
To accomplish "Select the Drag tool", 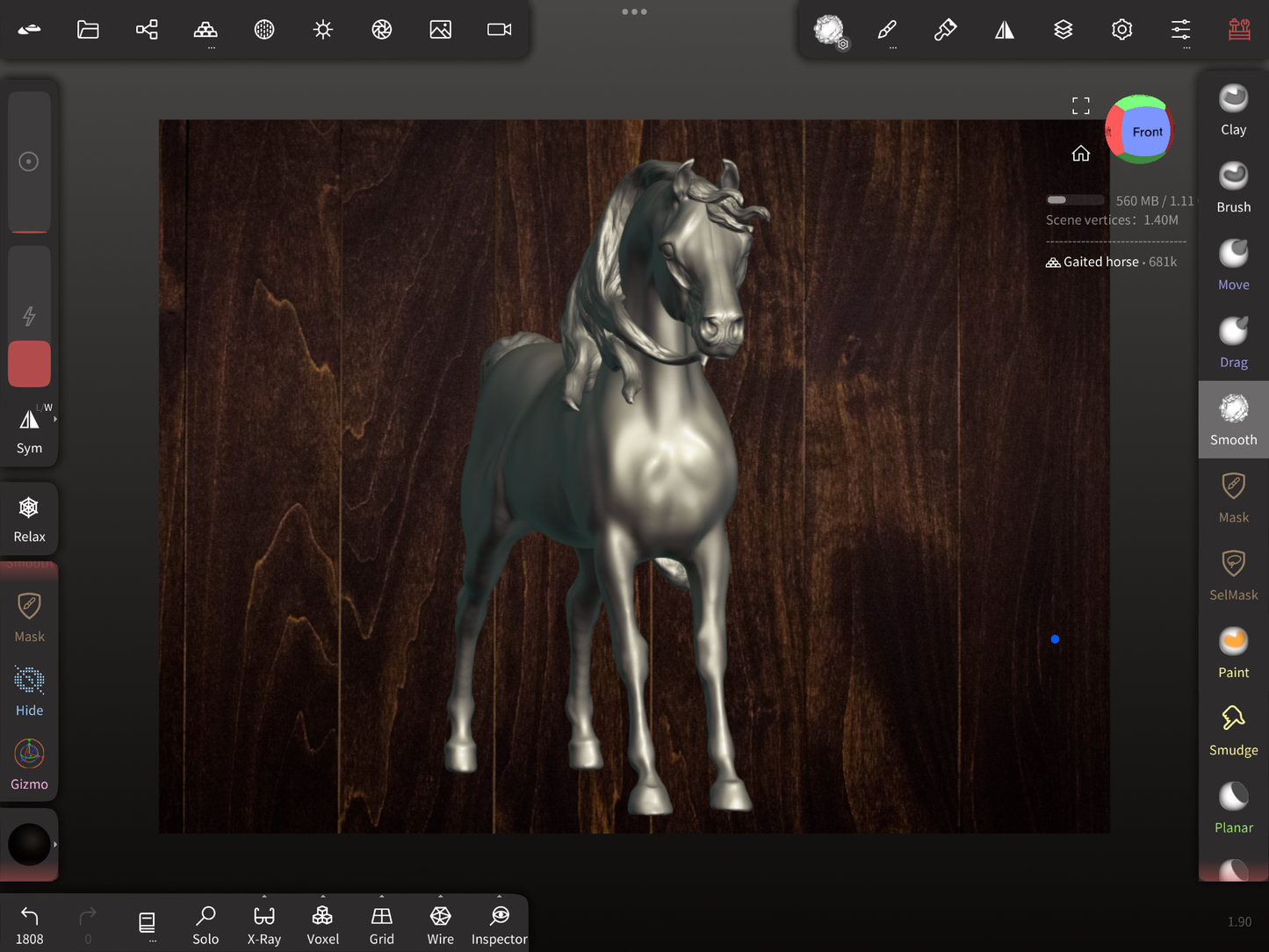I will [x=1233, y=342].
